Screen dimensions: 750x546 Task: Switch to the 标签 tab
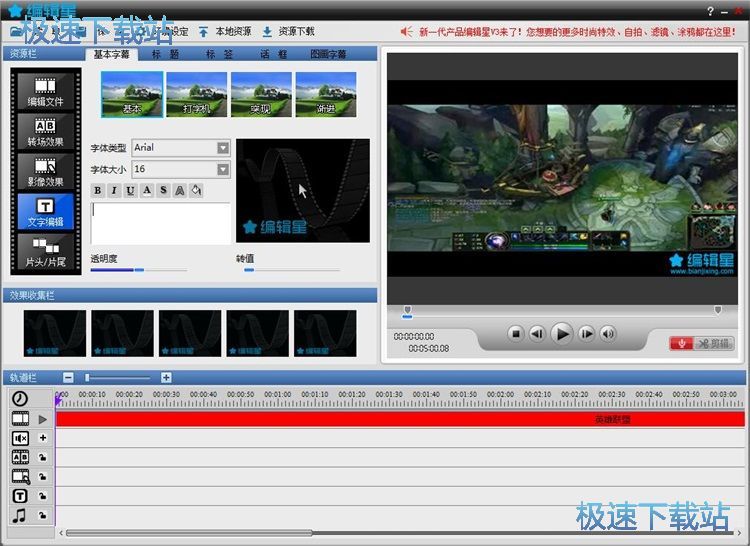219,54
